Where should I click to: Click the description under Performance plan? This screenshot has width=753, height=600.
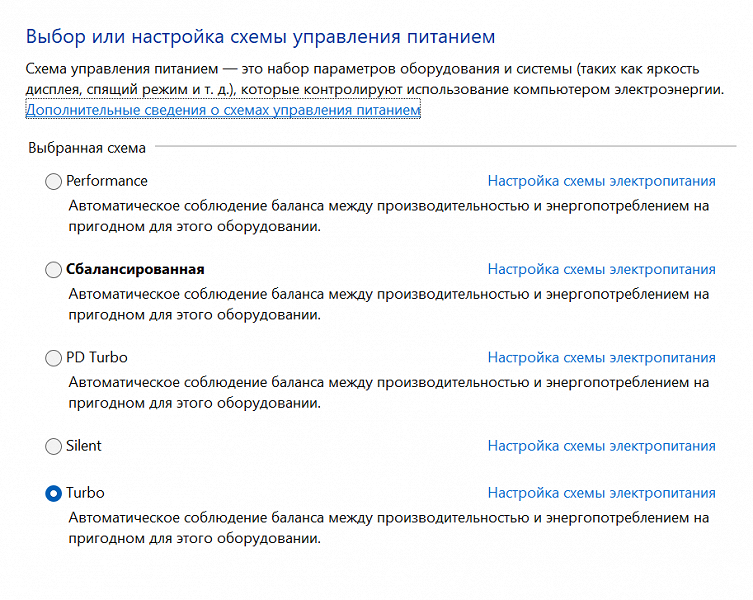(x=389, y=216)
